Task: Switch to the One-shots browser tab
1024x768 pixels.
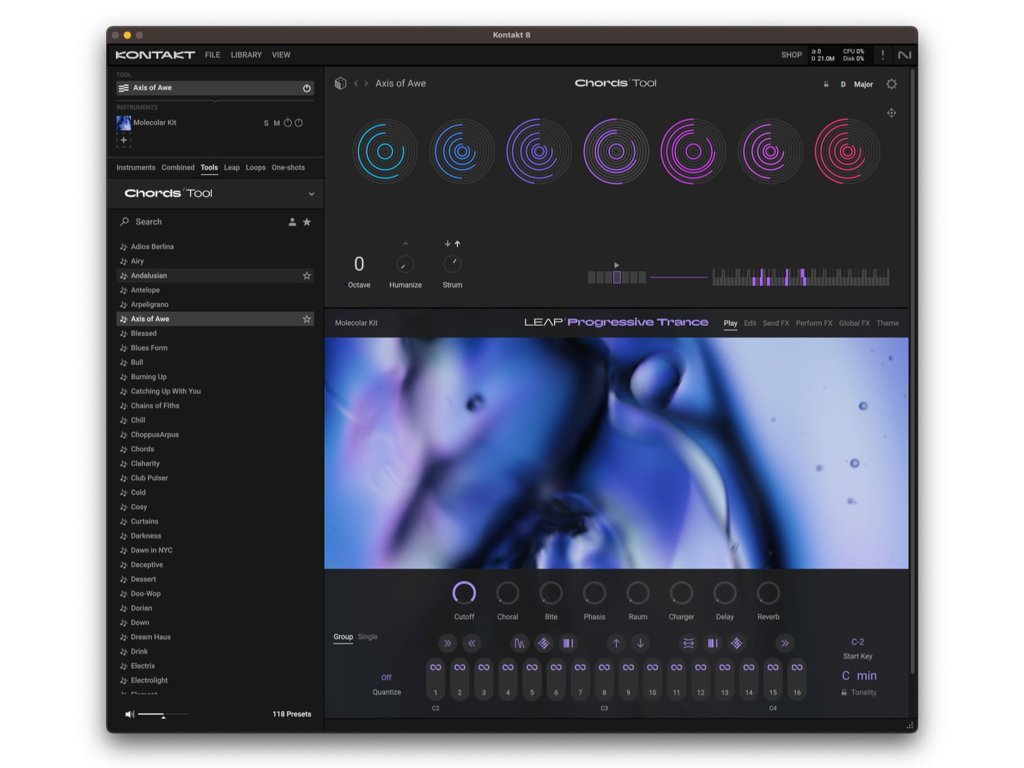Action: tap(288, 167)
